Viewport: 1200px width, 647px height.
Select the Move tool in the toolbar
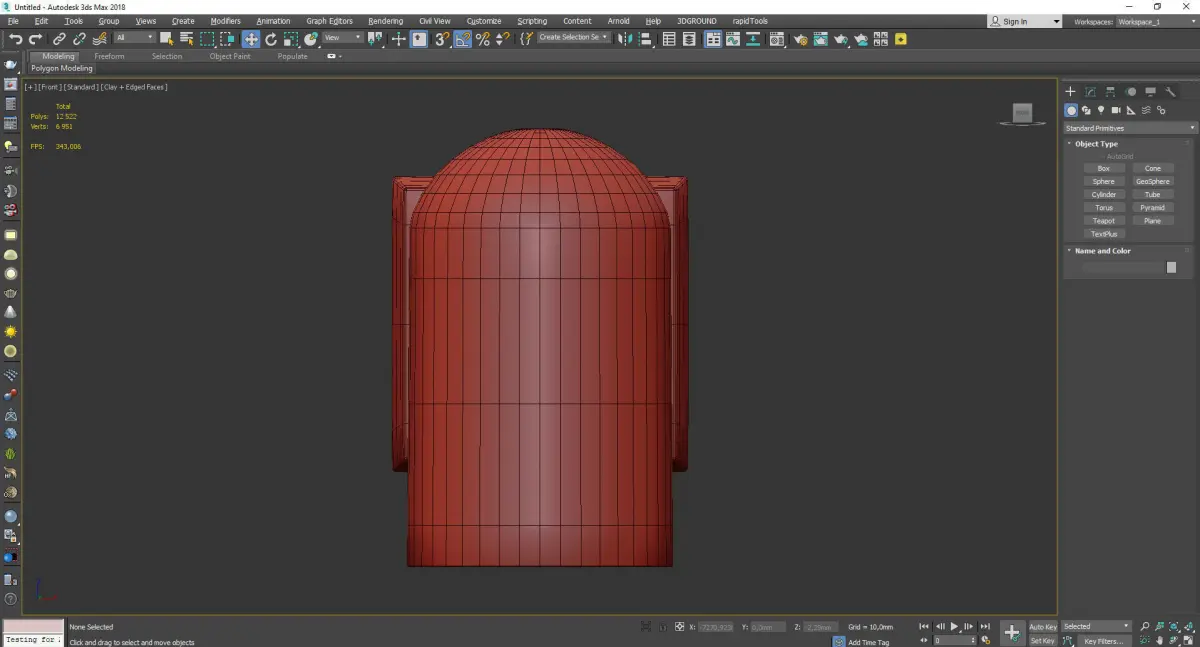point(250,39)
